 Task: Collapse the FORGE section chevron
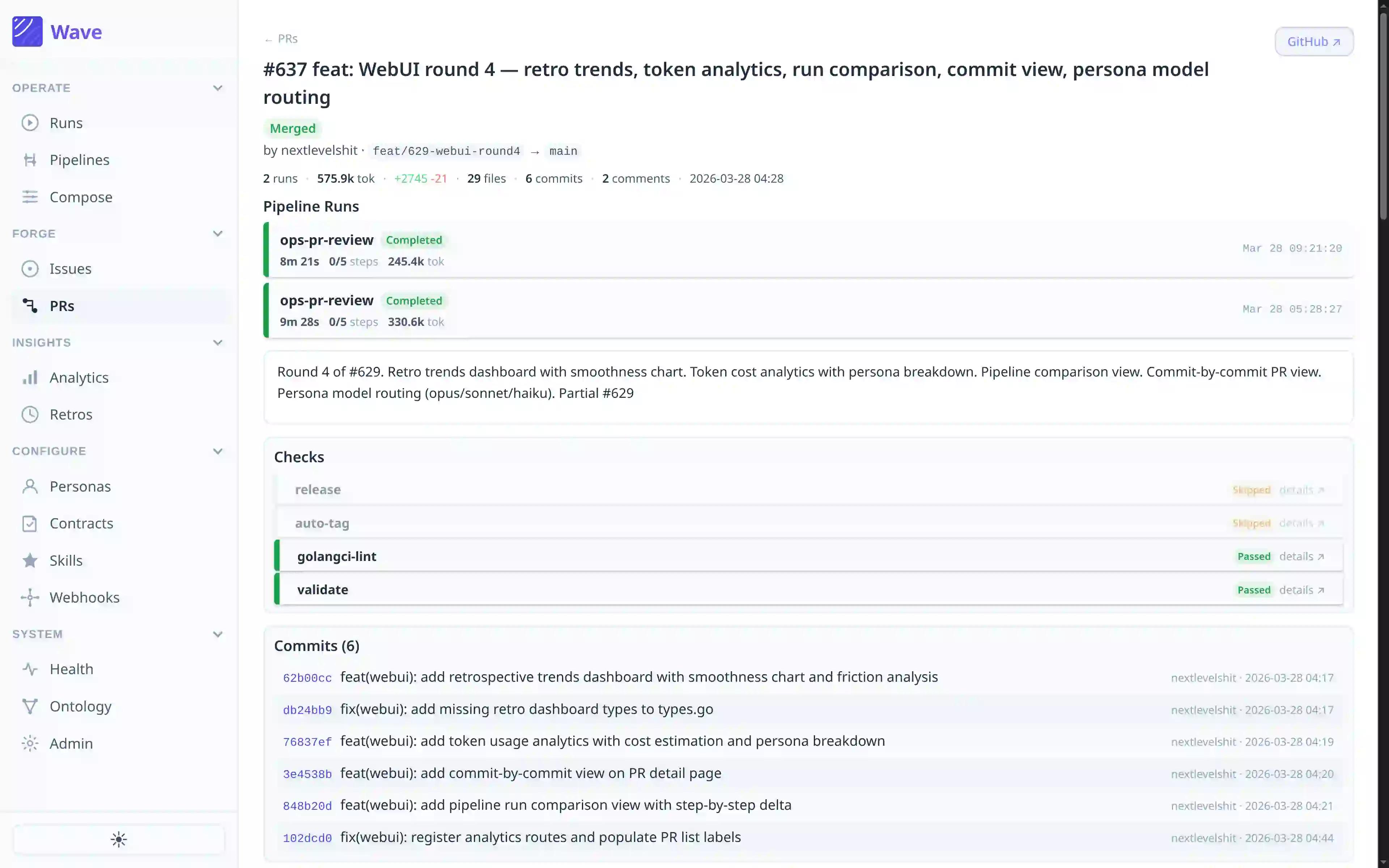[x=217, y=234]
